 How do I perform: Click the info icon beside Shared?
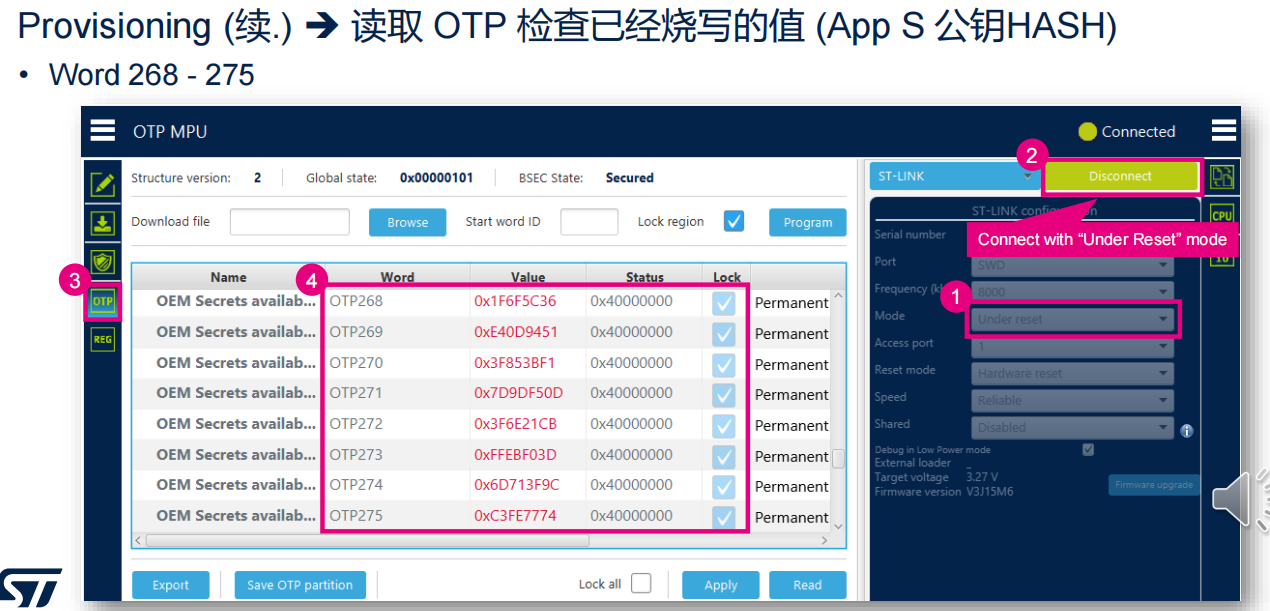1187,431
